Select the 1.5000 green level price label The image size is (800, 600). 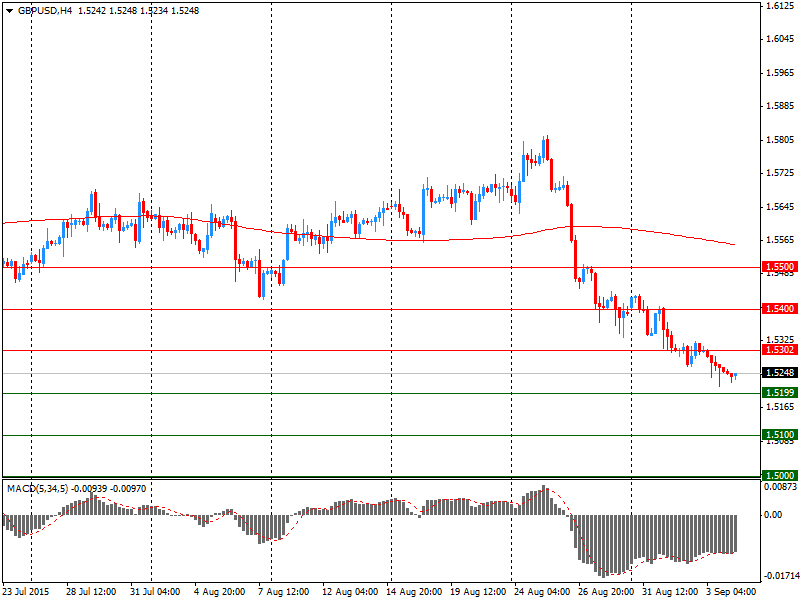[x=780, y=476]
